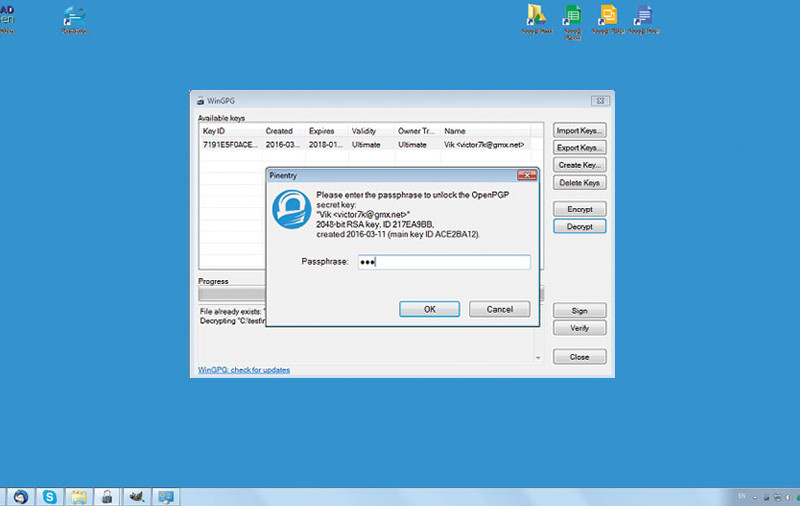Screen dimensions: 800x506
Task: Sort keys by Key ID column
Action: 231,131
